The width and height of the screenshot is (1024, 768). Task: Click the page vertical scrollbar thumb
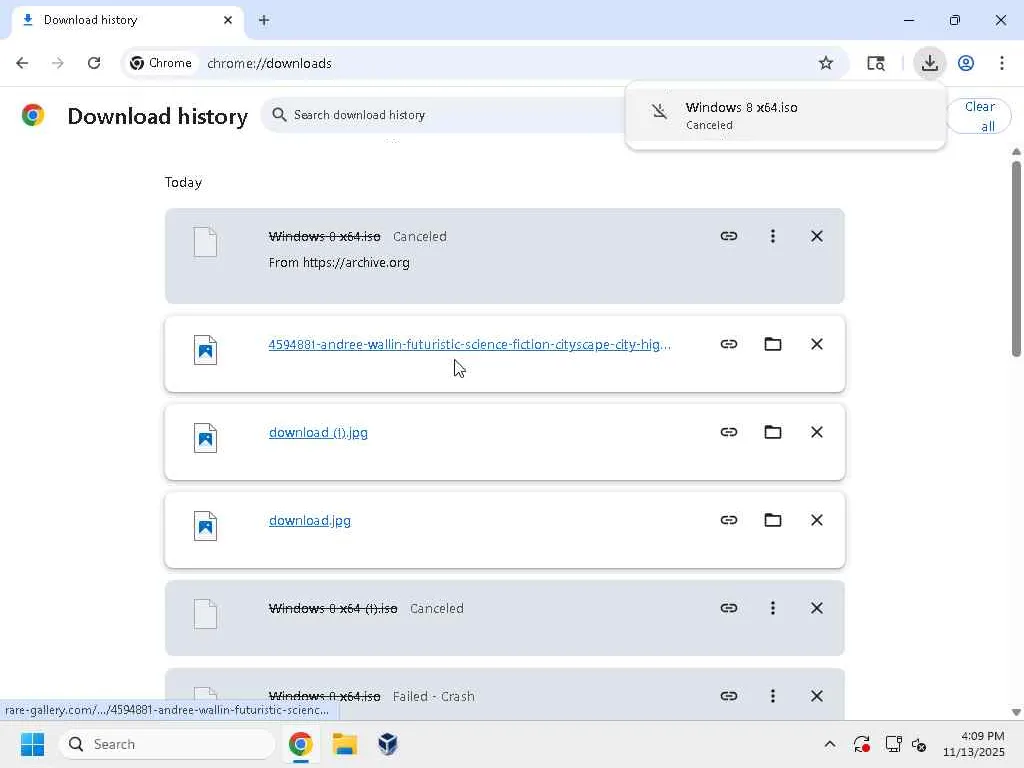[1016, 258]
